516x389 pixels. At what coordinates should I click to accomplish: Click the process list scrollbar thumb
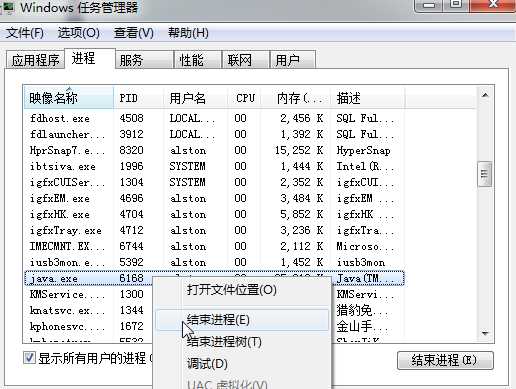pyautogui.click(x=485, y=174)
